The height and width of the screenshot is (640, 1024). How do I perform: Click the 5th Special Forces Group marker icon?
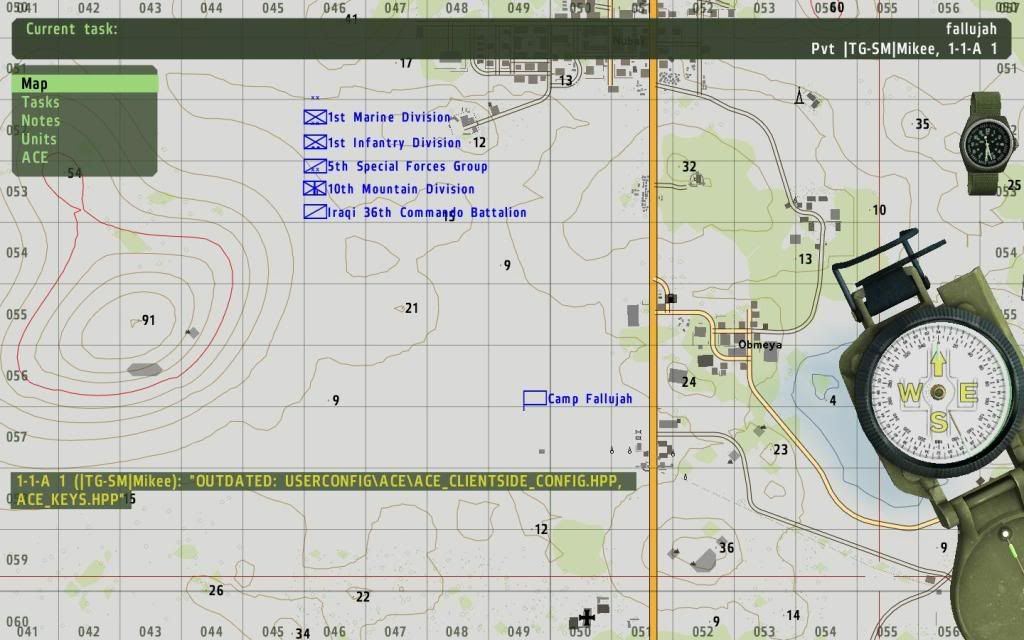pyautogui.click(x=315, y=166)
